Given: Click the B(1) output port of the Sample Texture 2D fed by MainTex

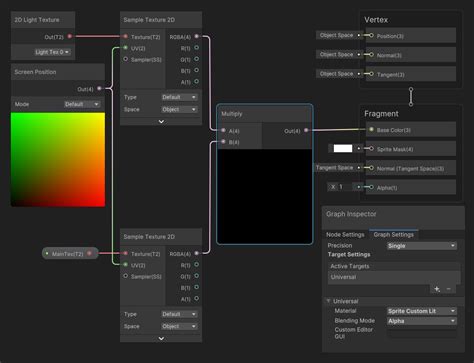Looking at the screenshot, I should (x=197, y=287).
